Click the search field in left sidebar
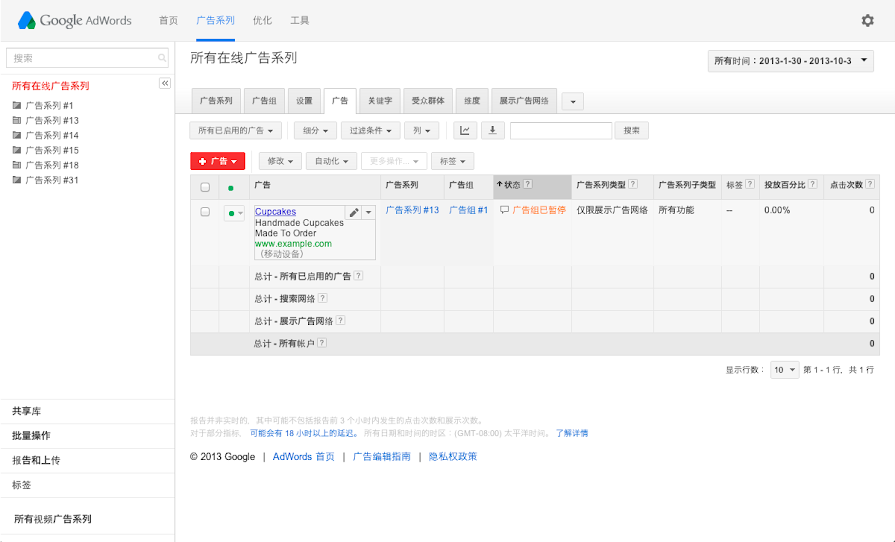895x542 pixels. click(x=85, y=58)
